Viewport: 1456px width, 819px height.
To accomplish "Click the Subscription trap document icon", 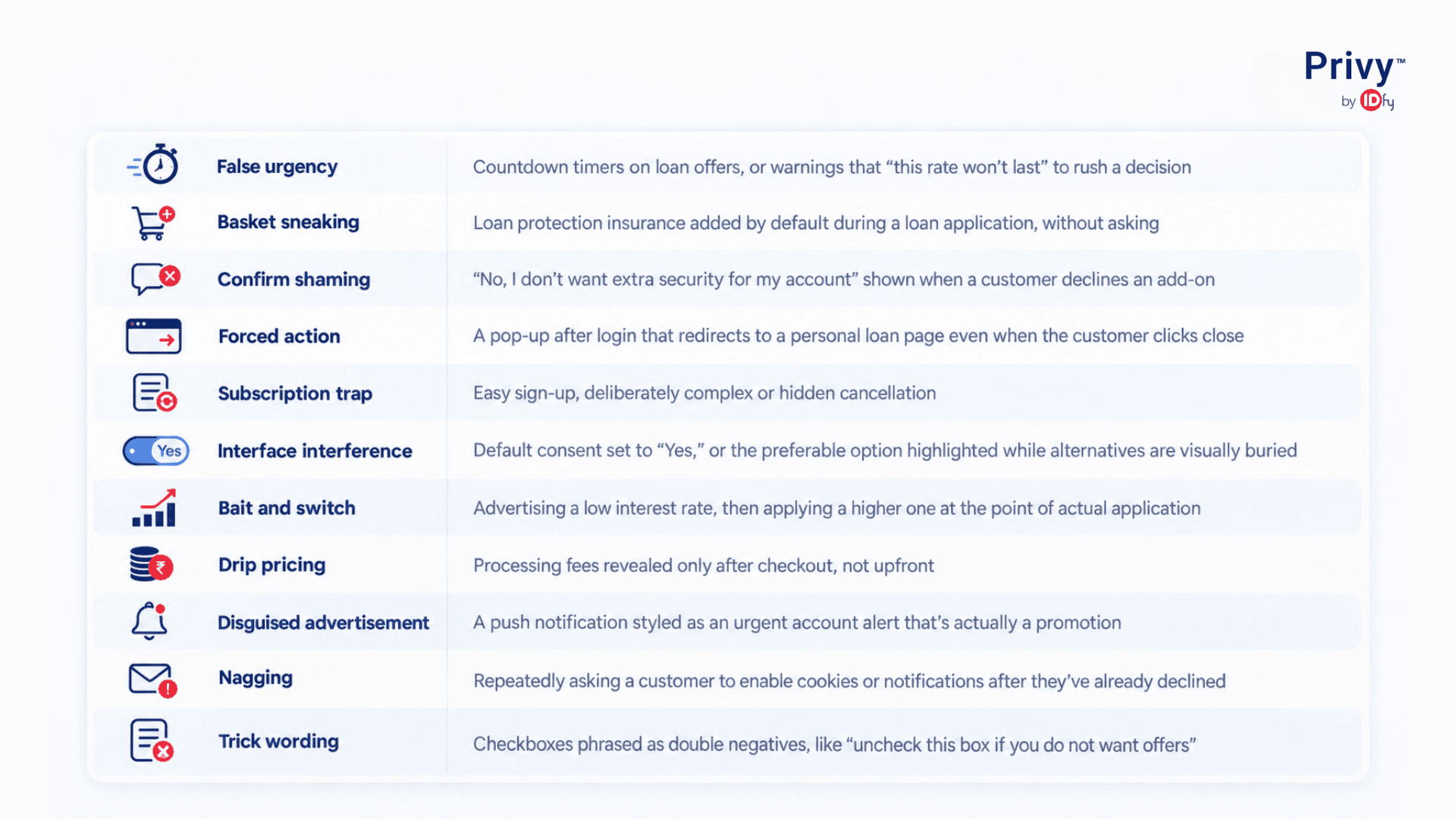I will pyautogui.click(x=155, y=393).
